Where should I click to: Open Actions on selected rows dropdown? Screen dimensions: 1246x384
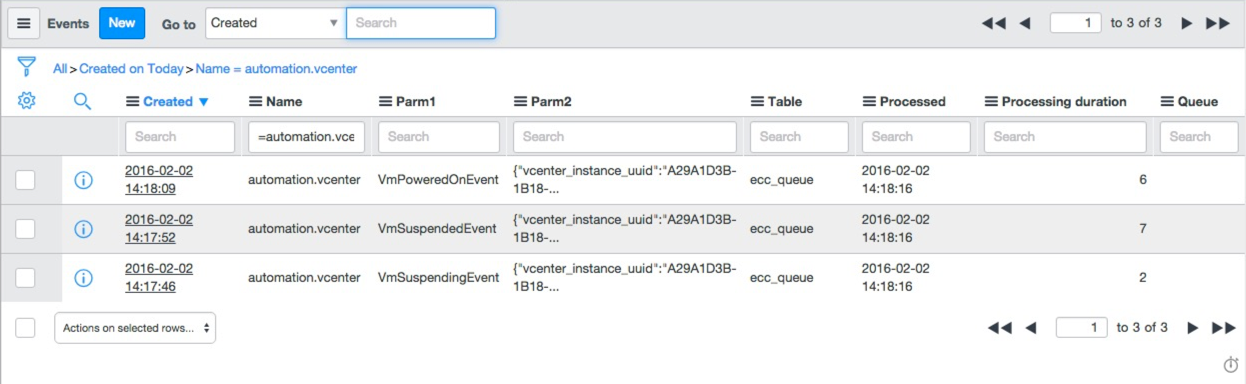pos(135,327)
